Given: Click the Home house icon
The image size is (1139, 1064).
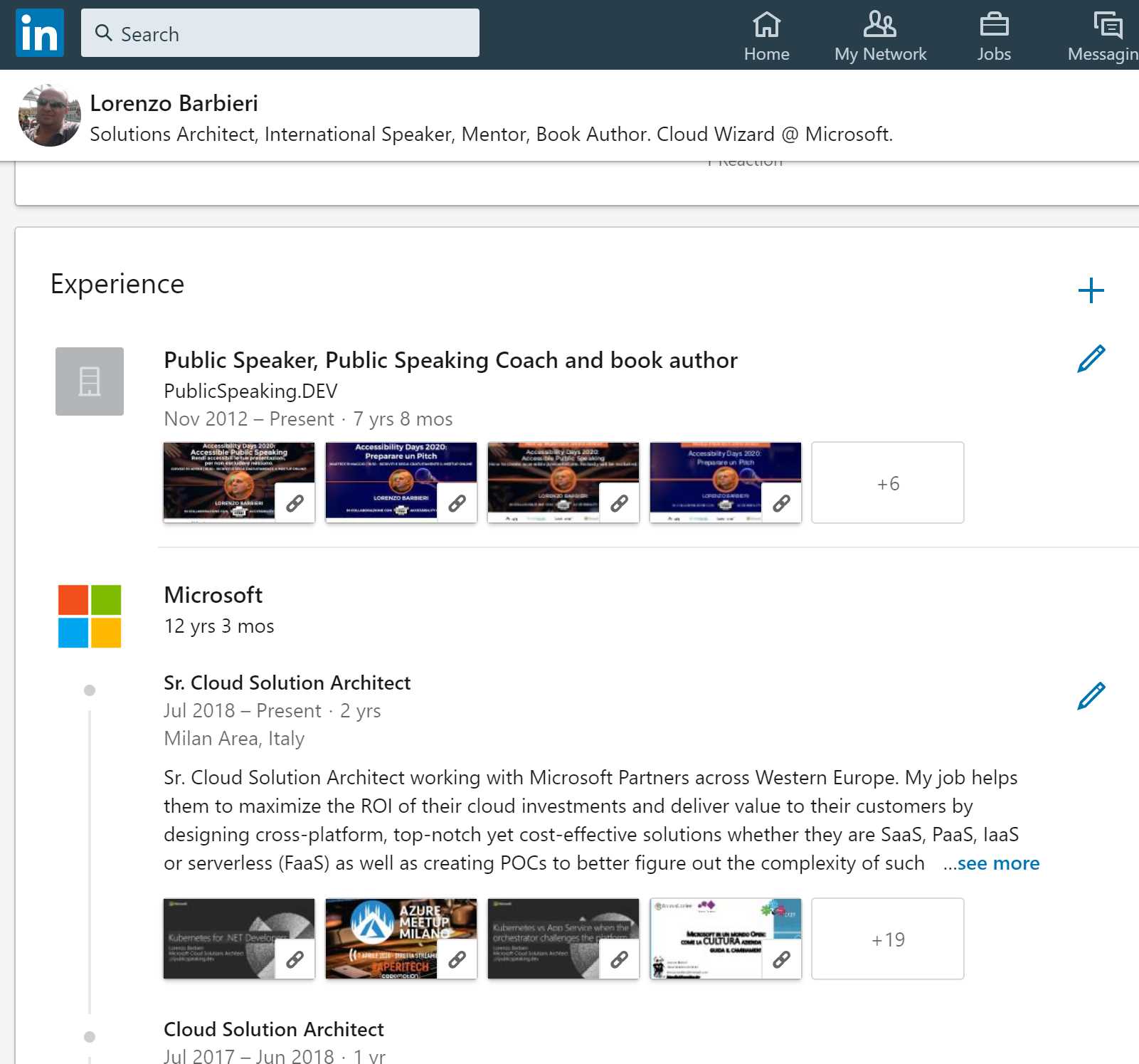Looking at the screenshot, I should click(x=766, y=23).
